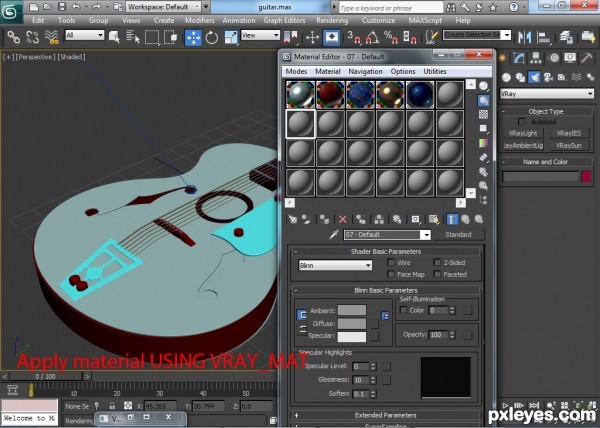The image size is (600, 428).
Task: Click the Opacity value field
Action: [439, 335]
